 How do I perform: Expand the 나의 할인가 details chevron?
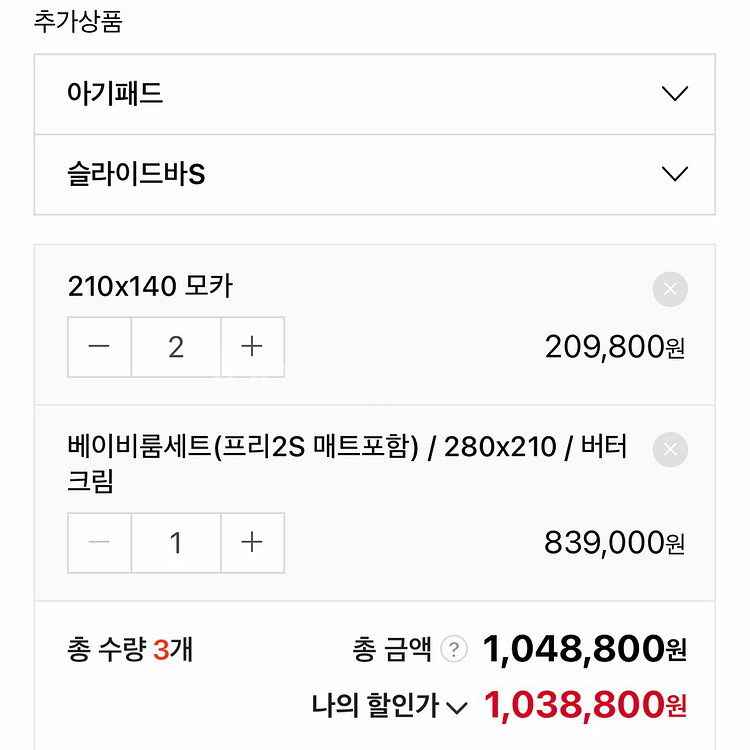pyautogui.click(x=457, y=708)
